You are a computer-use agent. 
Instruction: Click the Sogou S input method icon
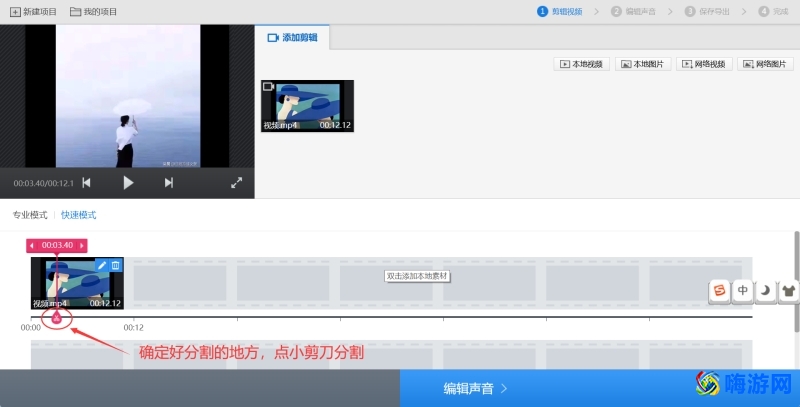pos(719,291)
